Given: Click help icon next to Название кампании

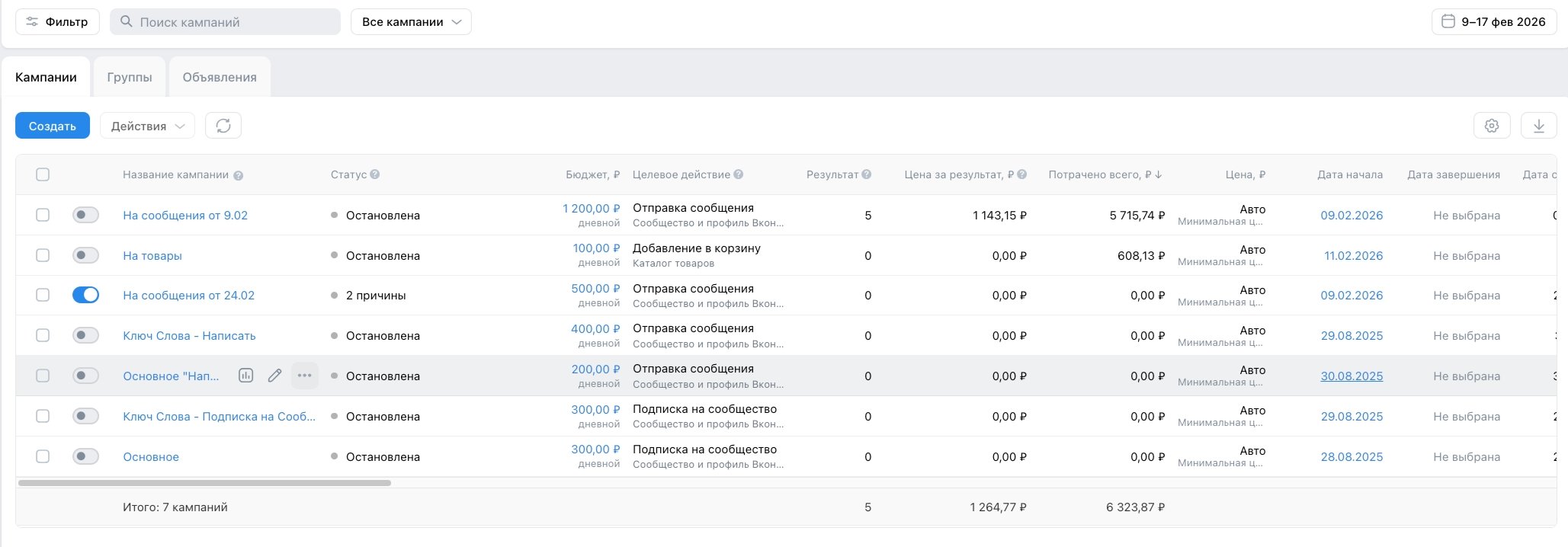Looking at the screenshot, I should pyautogui.click(x=239, y=175).
